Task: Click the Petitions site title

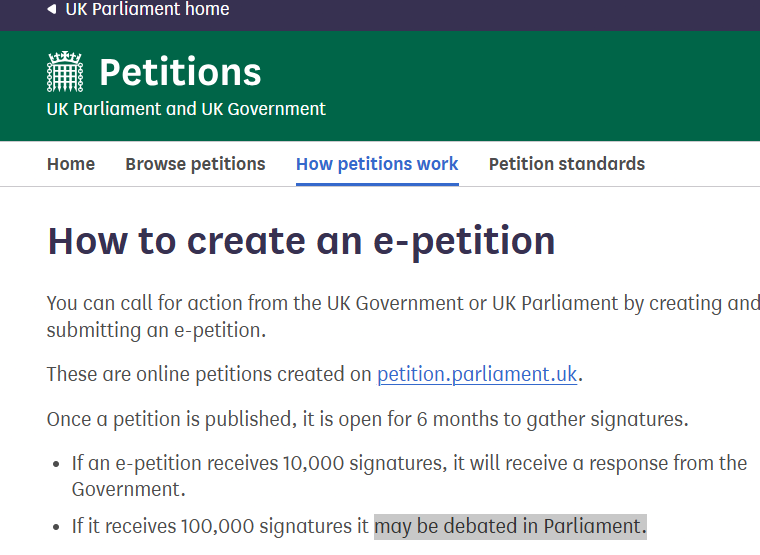Action: click(x=180, y=72)
